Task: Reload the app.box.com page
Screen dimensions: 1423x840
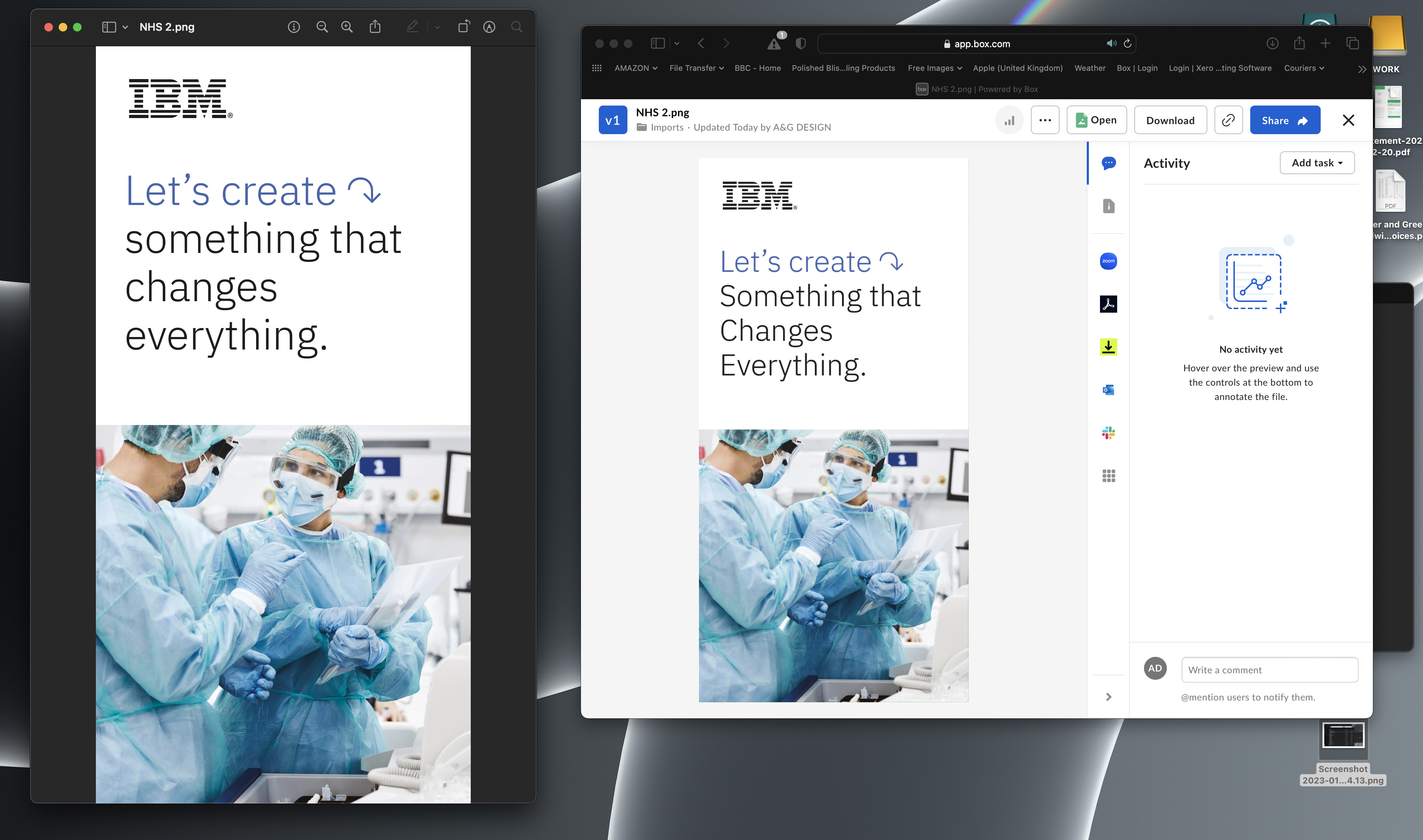Action: pyautogui.click(x=1128, y=44)
